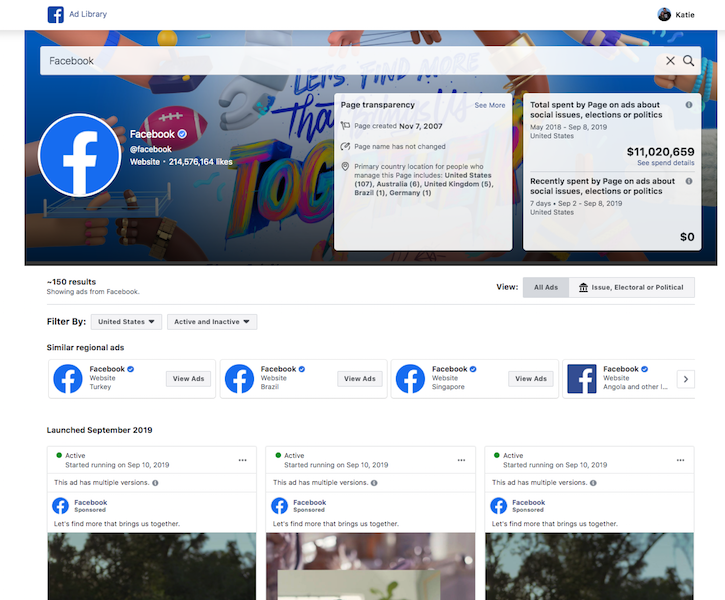Click the Ad Library header link

(x=88, y=14)
